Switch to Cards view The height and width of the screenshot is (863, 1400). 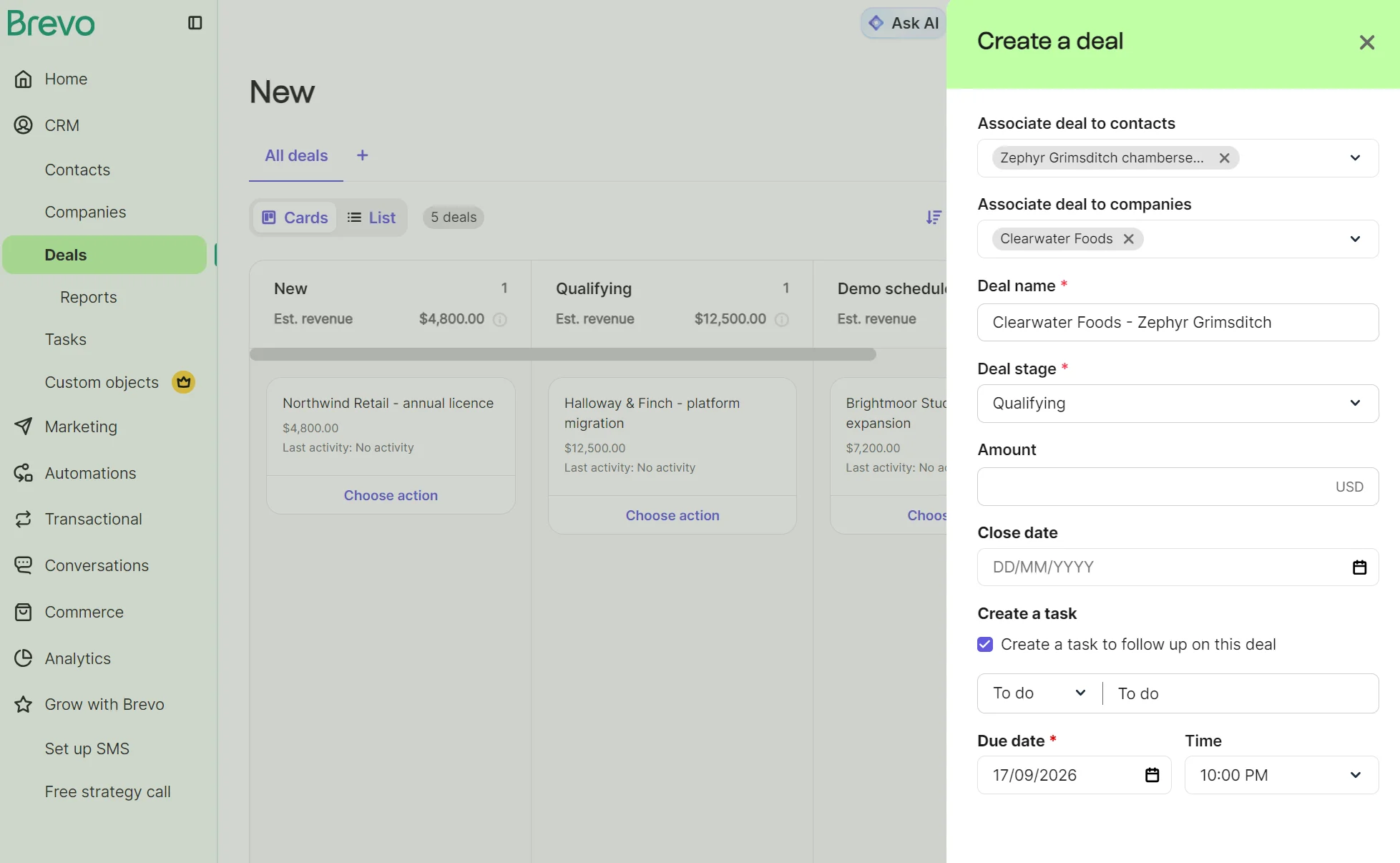pyautogui.click(x=295, y=218)
